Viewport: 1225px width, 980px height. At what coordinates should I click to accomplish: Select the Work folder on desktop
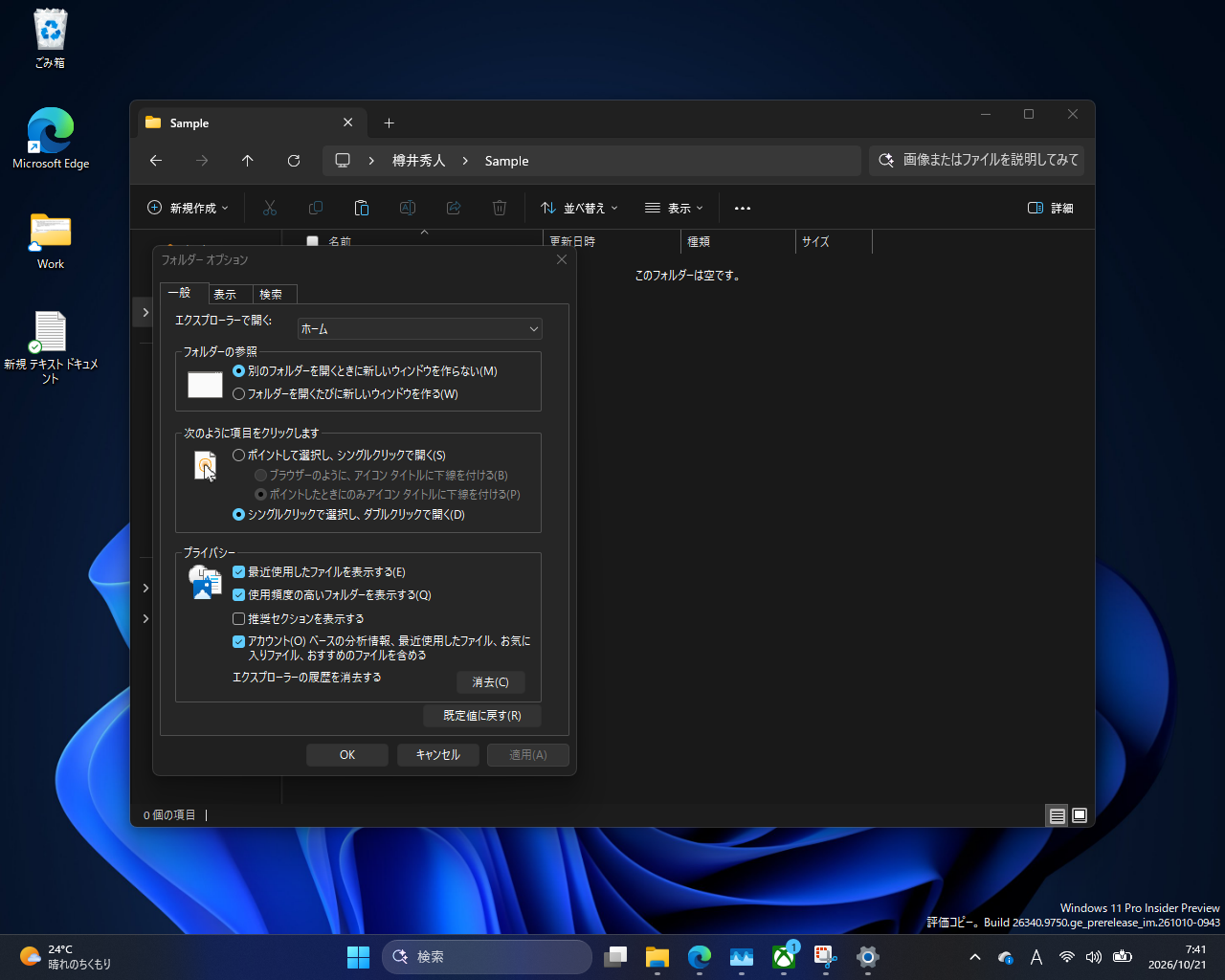click(x=51, y=241)
